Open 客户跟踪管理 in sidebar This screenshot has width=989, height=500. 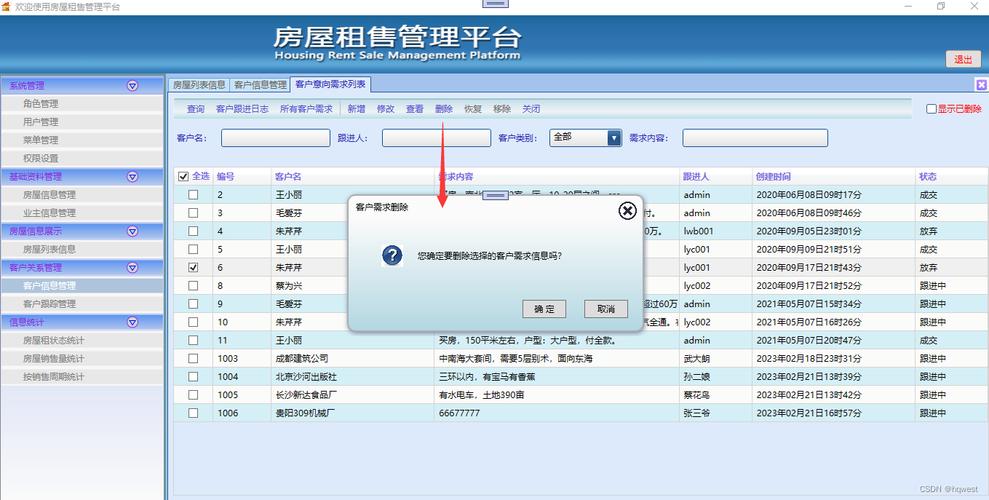pyautogui.click(x=49, y=304)
